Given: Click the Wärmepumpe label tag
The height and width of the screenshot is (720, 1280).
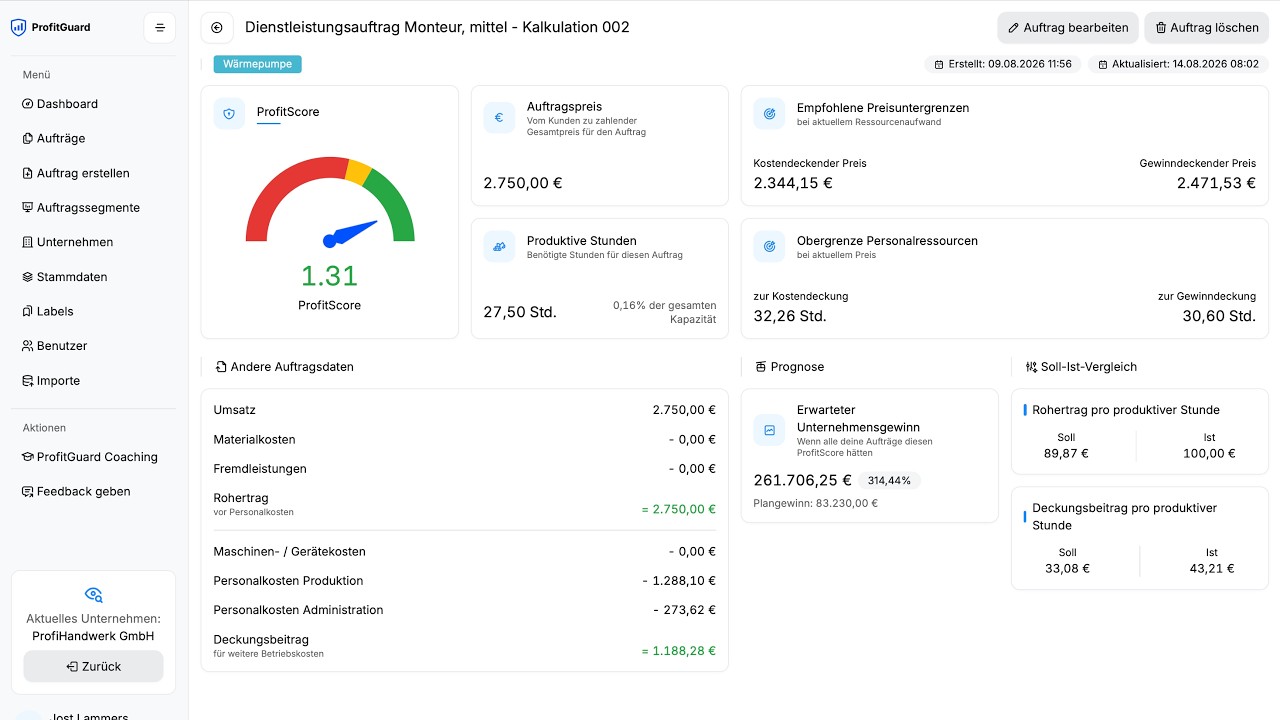Looking at the screenshot, I should 258,64.
